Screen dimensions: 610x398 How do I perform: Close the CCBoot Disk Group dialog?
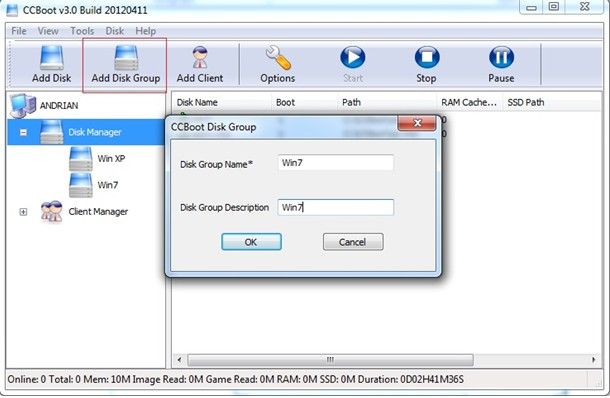[417, 123]
